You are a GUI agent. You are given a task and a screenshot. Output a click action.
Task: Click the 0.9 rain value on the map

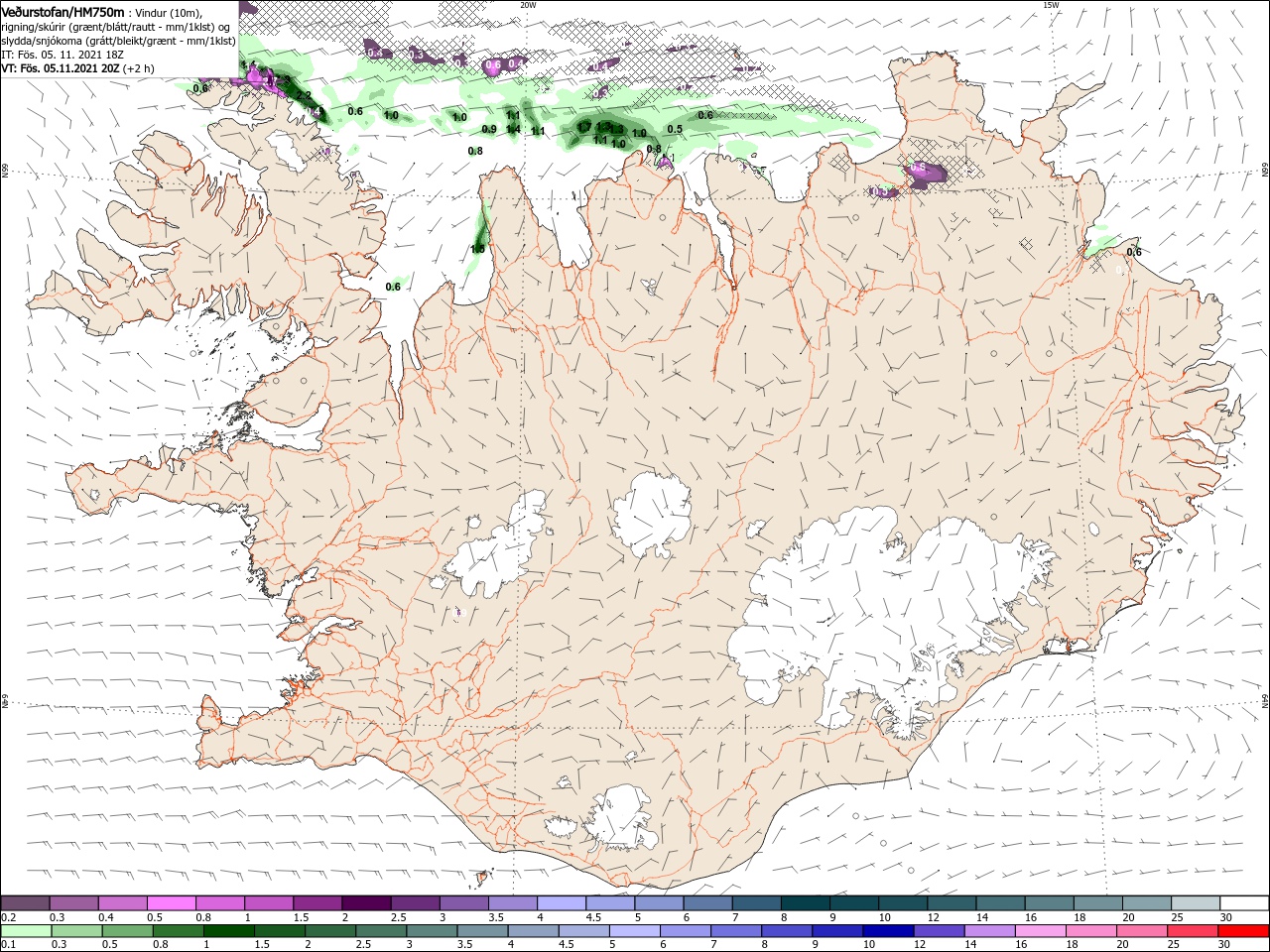(x=489, y=130)
